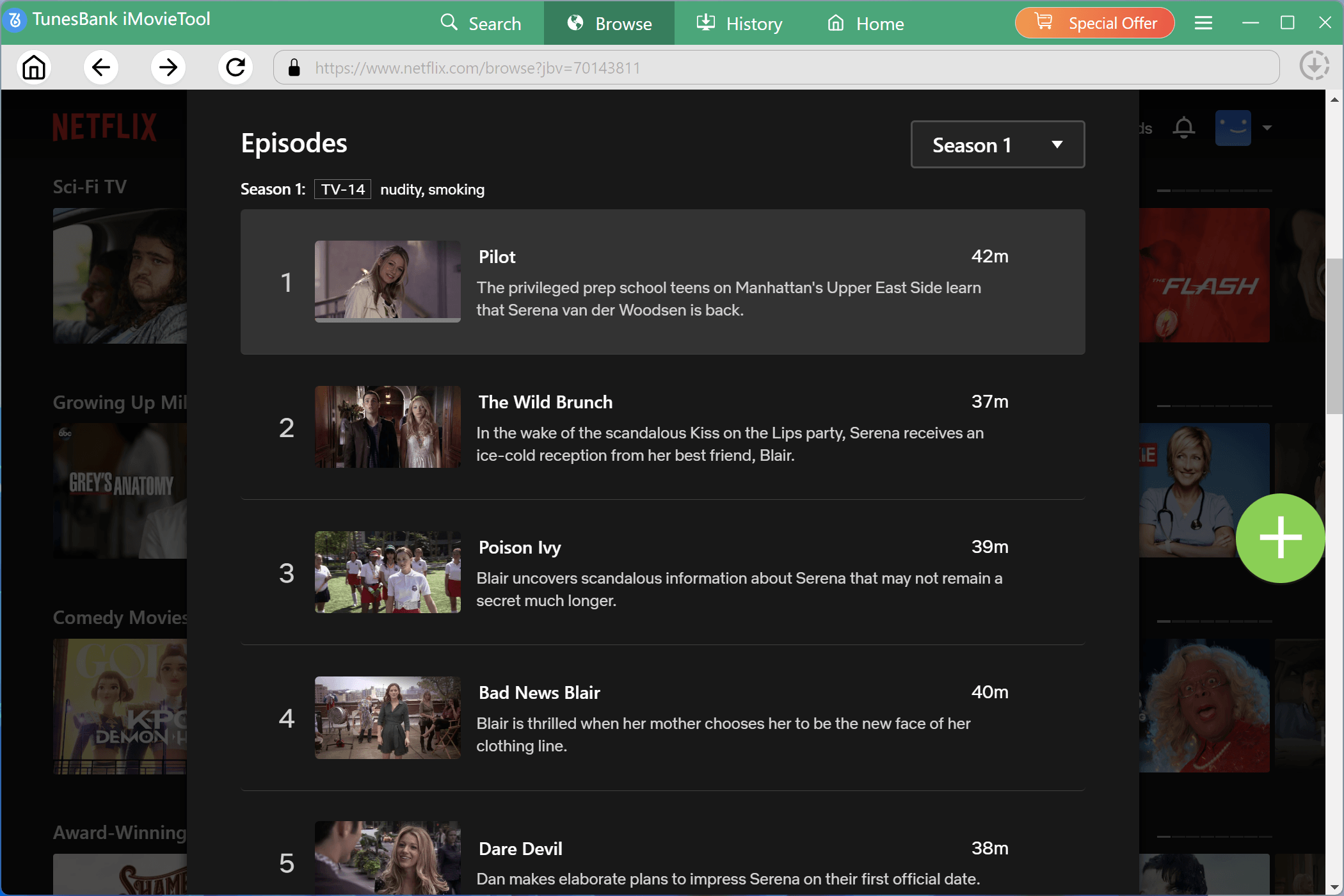Click the Sci-Fi TV row heading
1344x896 pixels.
(90, 187)
